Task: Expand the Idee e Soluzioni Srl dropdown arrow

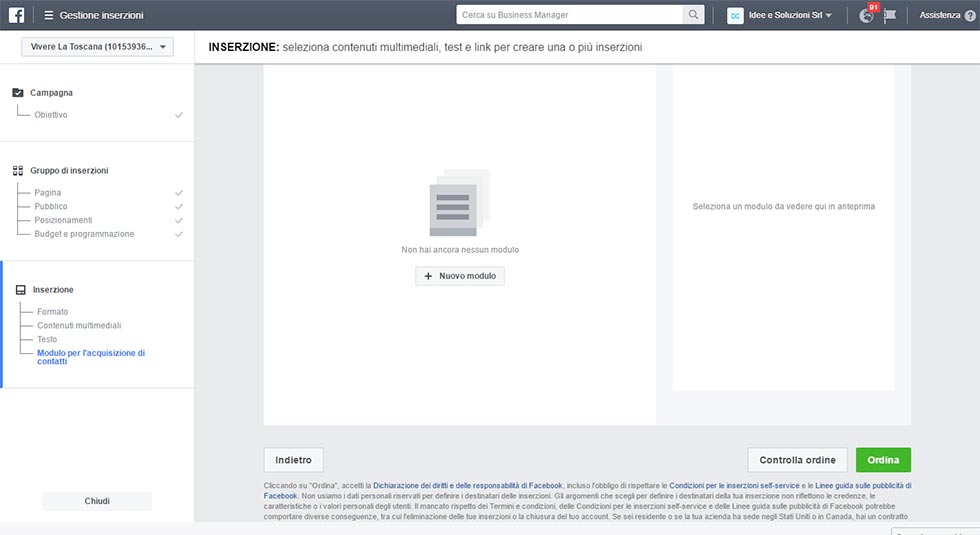Action: click(x=829, y=16)
